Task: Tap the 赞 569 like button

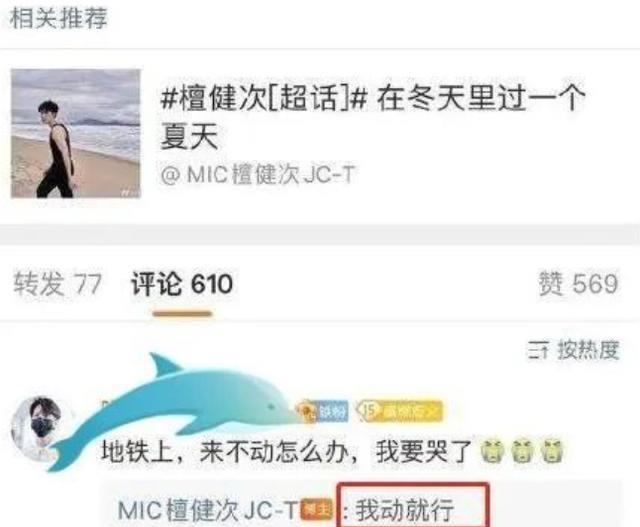Action: pyautogui.click(x=578, y=283)
